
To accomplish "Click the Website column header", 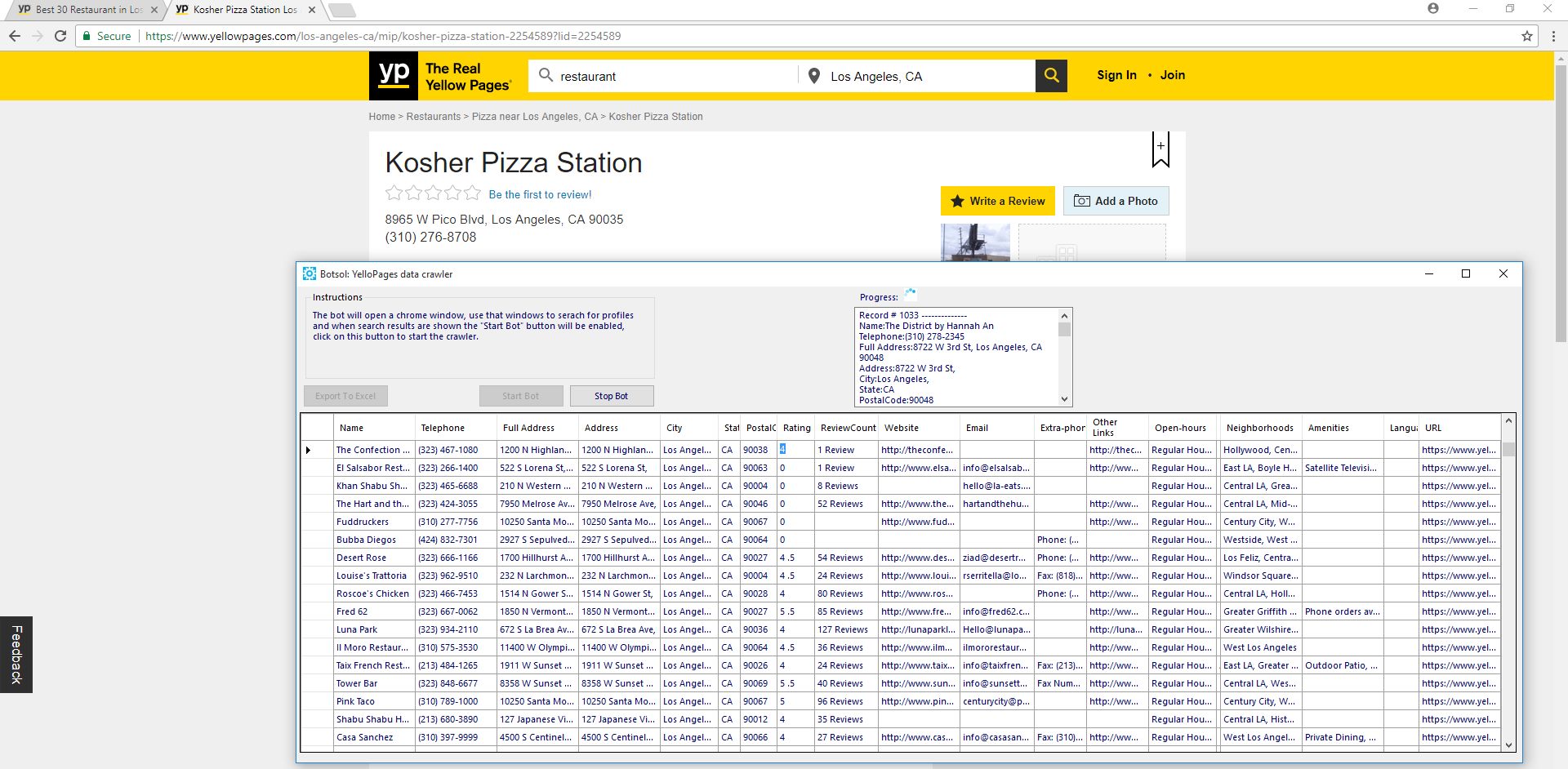I will tap(919, 428).
